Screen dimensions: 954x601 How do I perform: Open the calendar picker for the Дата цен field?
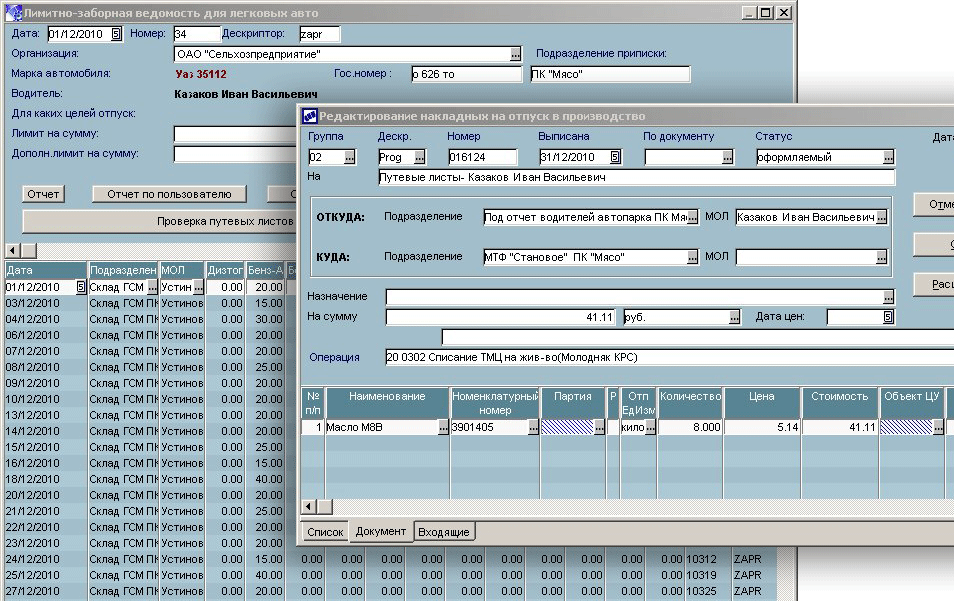[x=887, y=317]
